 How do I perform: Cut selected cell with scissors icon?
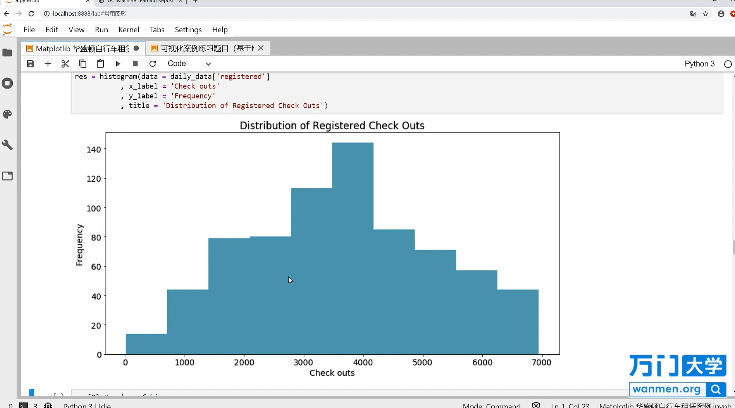[65, 63]
